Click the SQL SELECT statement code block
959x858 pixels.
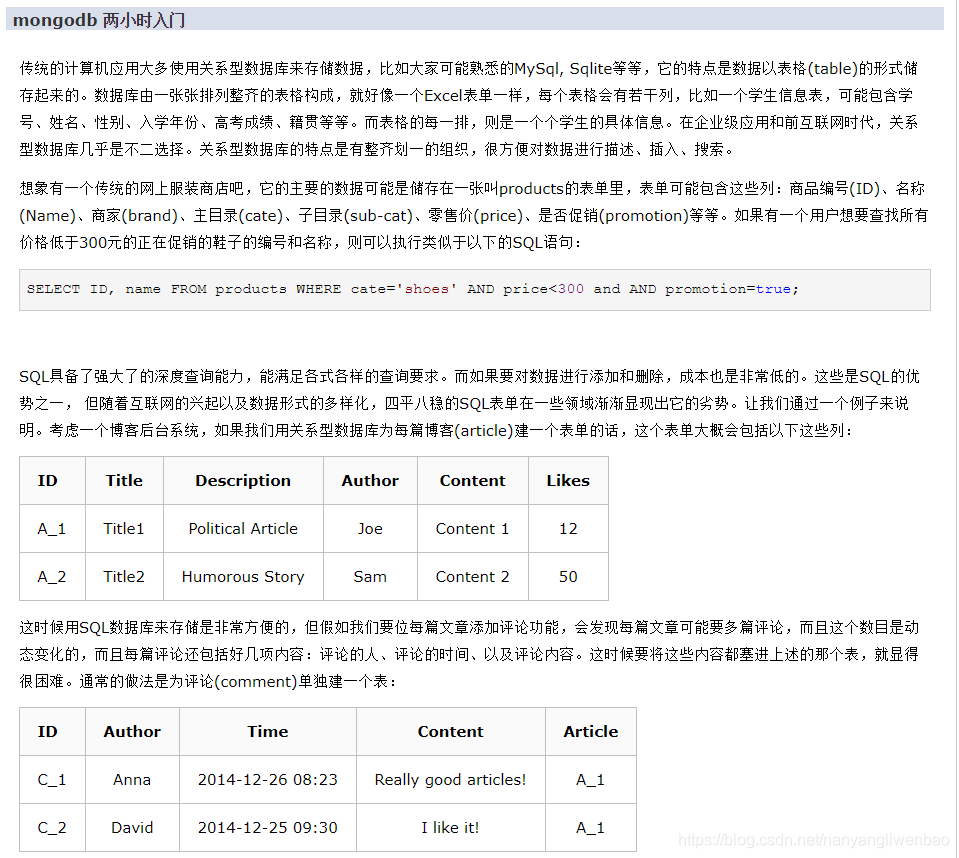pos(475,290)
